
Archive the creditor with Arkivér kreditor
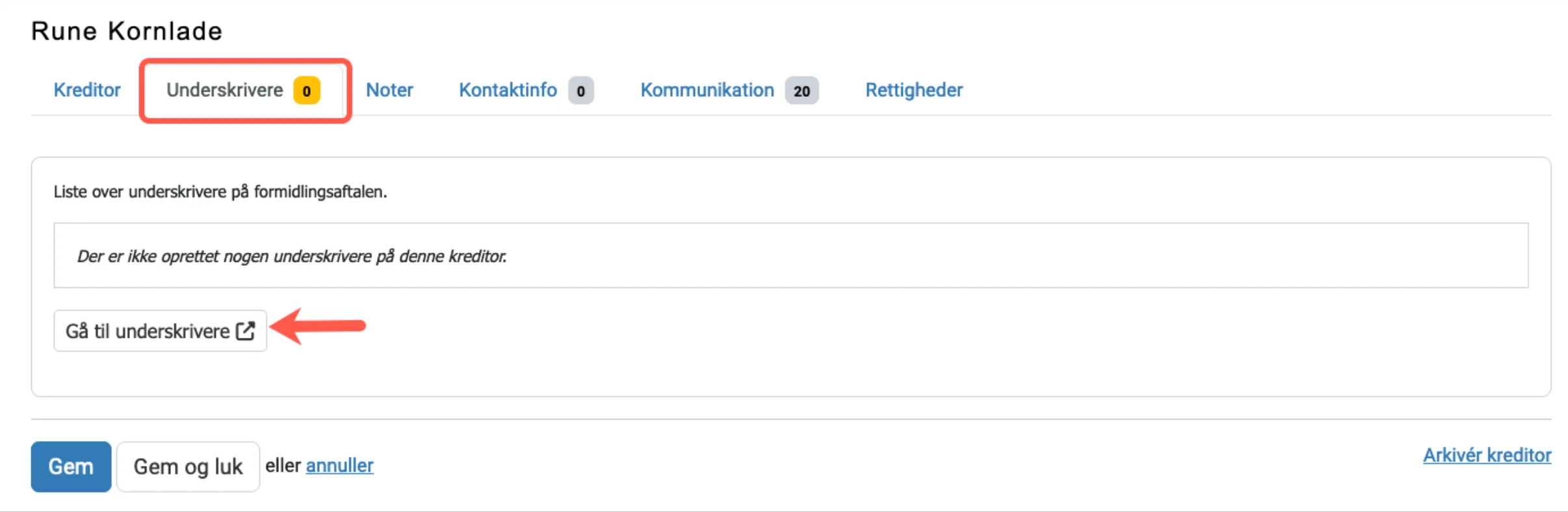1487,455
